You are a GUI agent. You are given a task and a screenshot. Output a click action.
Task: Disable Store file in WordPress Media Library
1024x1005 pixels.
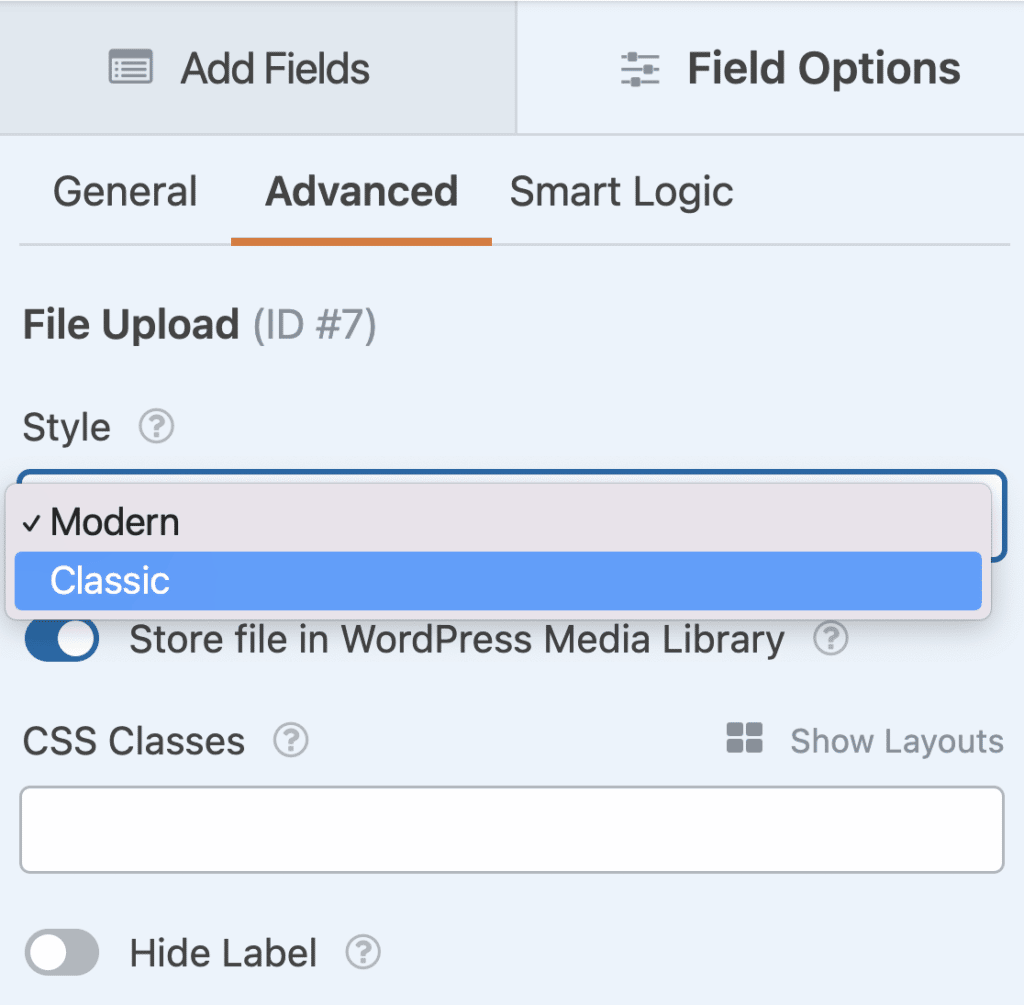click(x=61, y=639)
